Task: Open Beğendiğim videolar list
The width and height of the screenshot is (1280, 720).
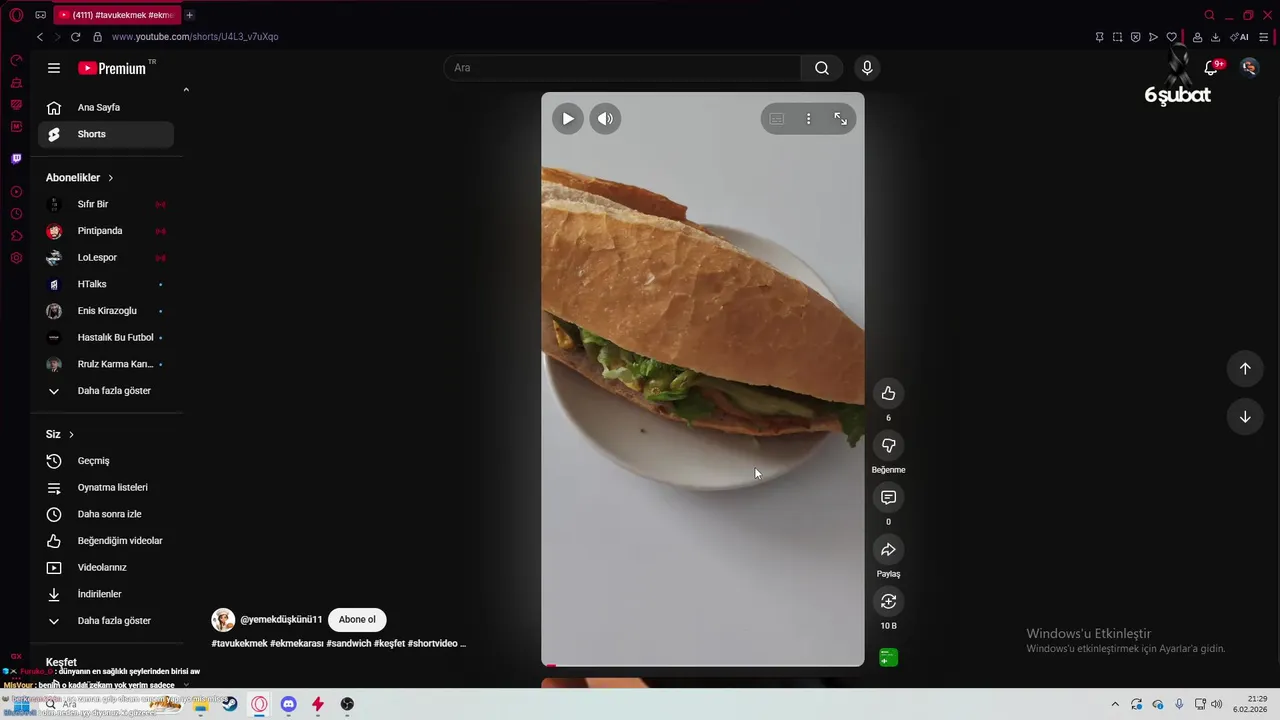Action: coord(106,541)
